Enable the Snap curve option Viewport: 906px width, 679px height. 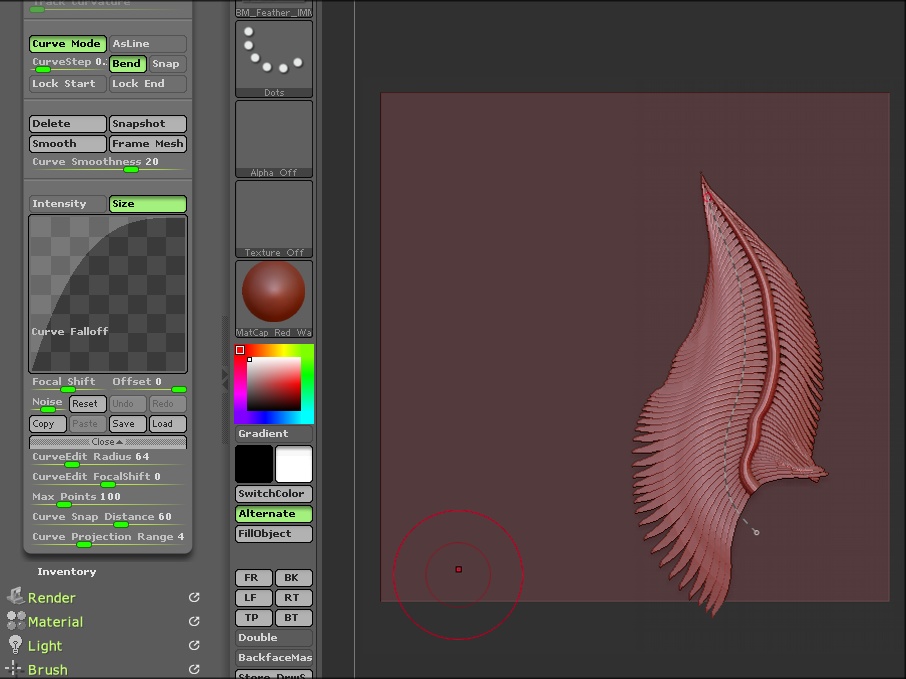click(166, 64)
